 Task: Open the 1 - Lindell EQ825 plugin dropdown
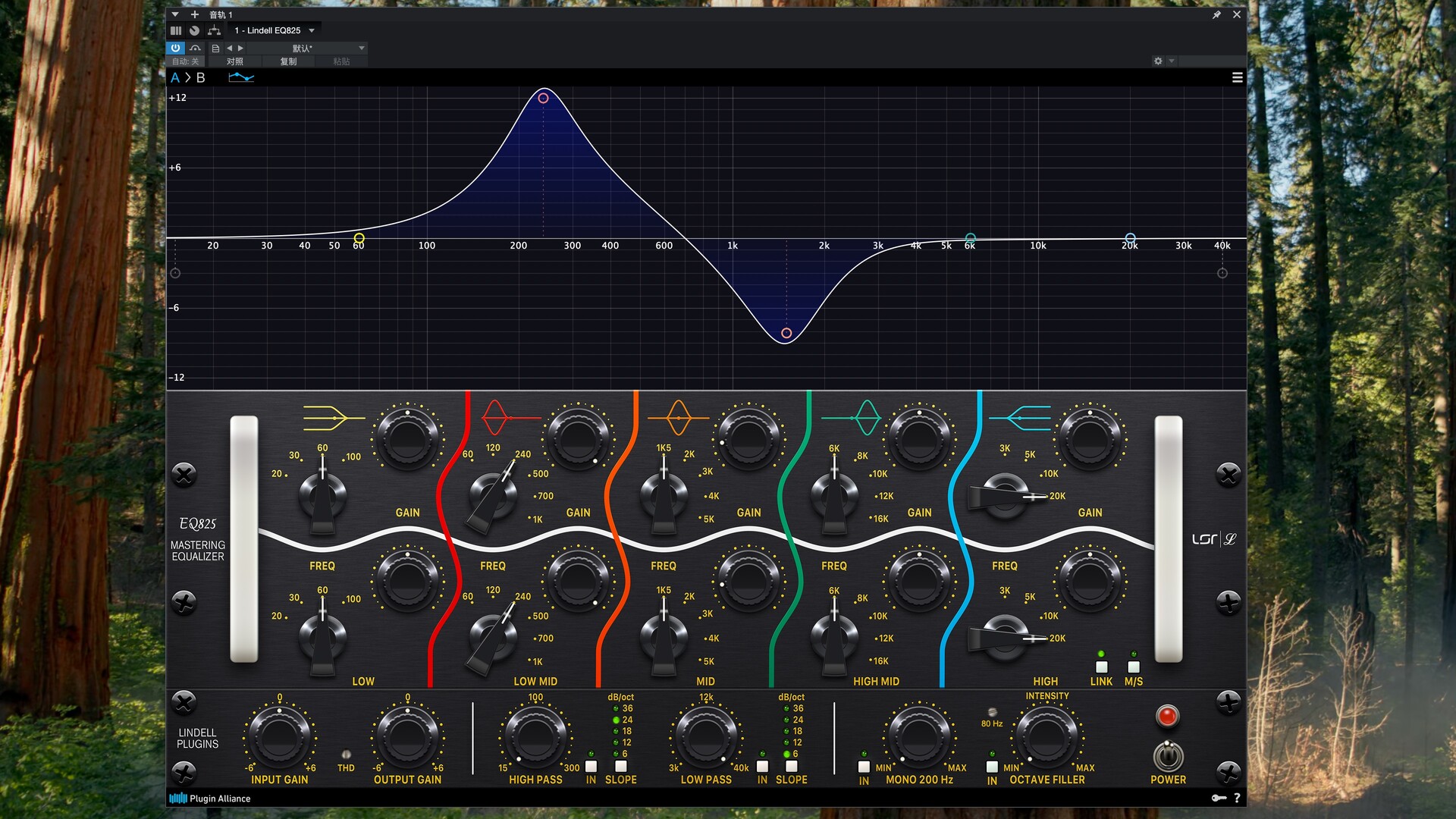point(274,30)
